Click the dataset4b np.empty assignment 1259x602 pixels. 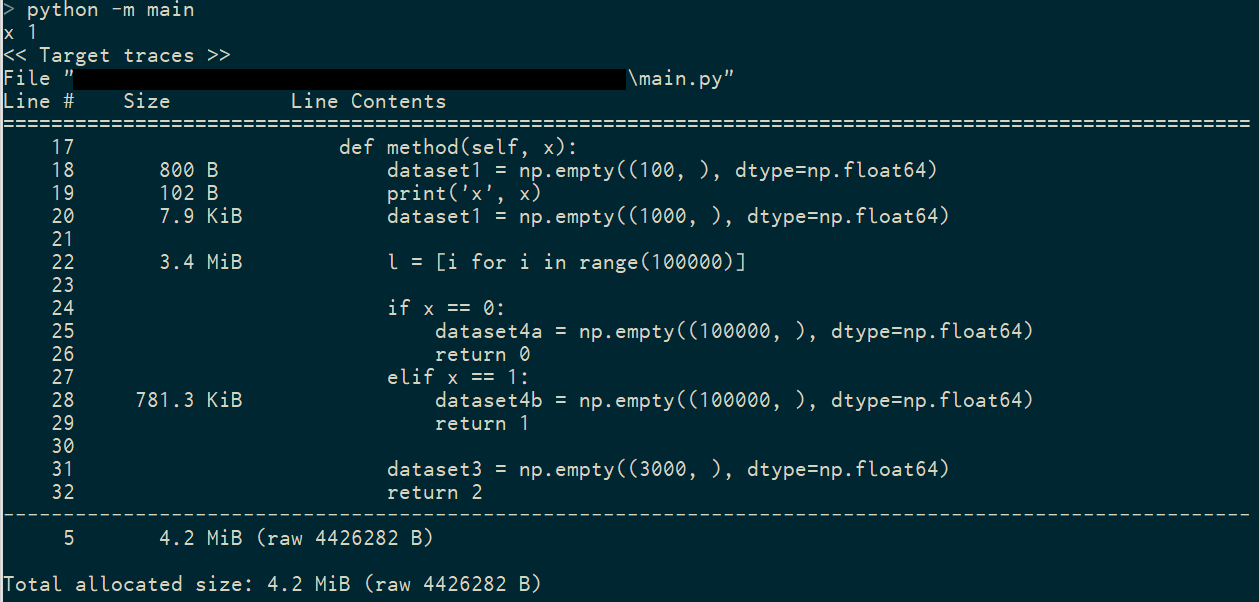pos(734,401)
